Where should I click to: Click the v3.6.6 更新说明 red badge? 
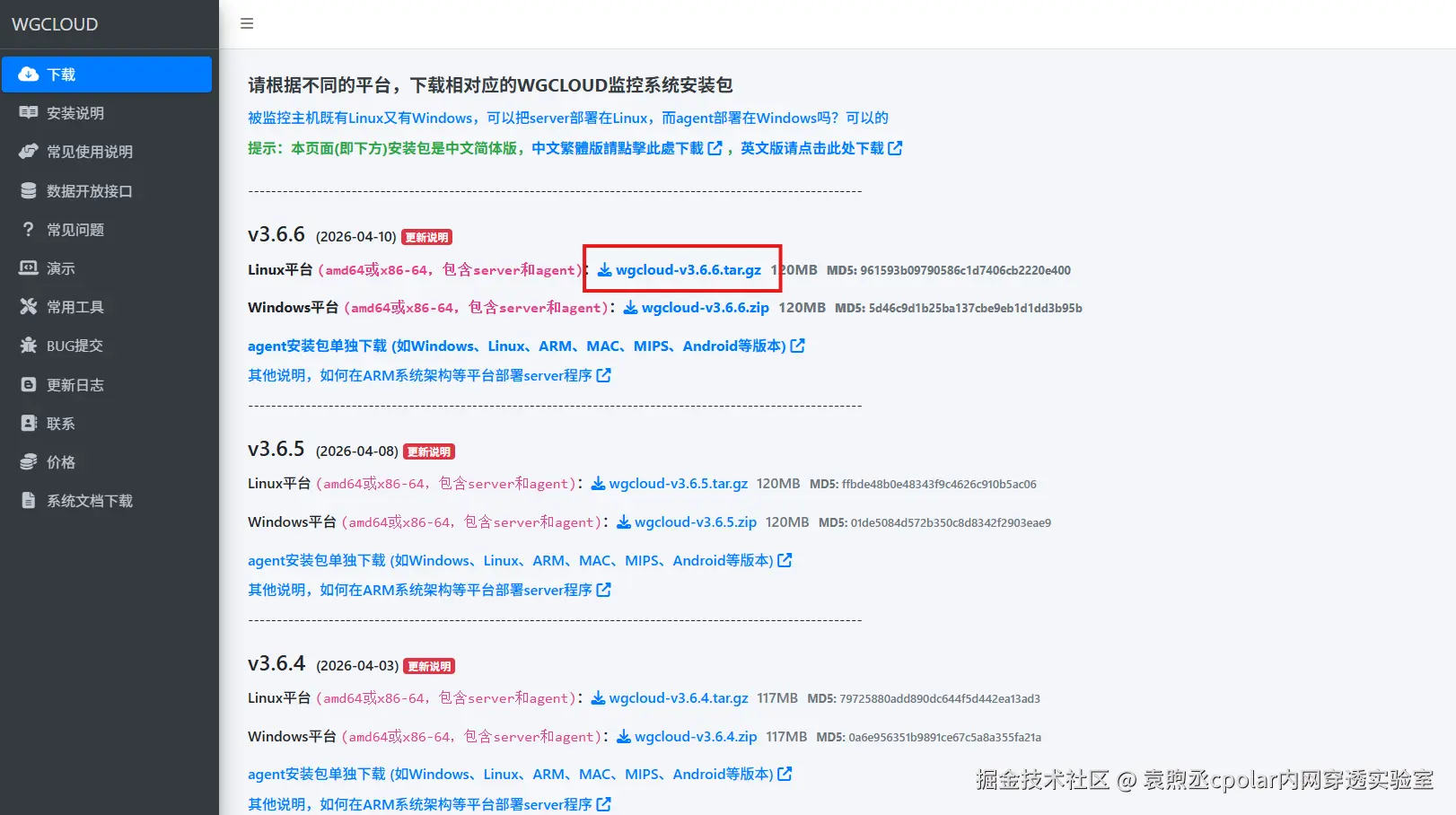426,237
